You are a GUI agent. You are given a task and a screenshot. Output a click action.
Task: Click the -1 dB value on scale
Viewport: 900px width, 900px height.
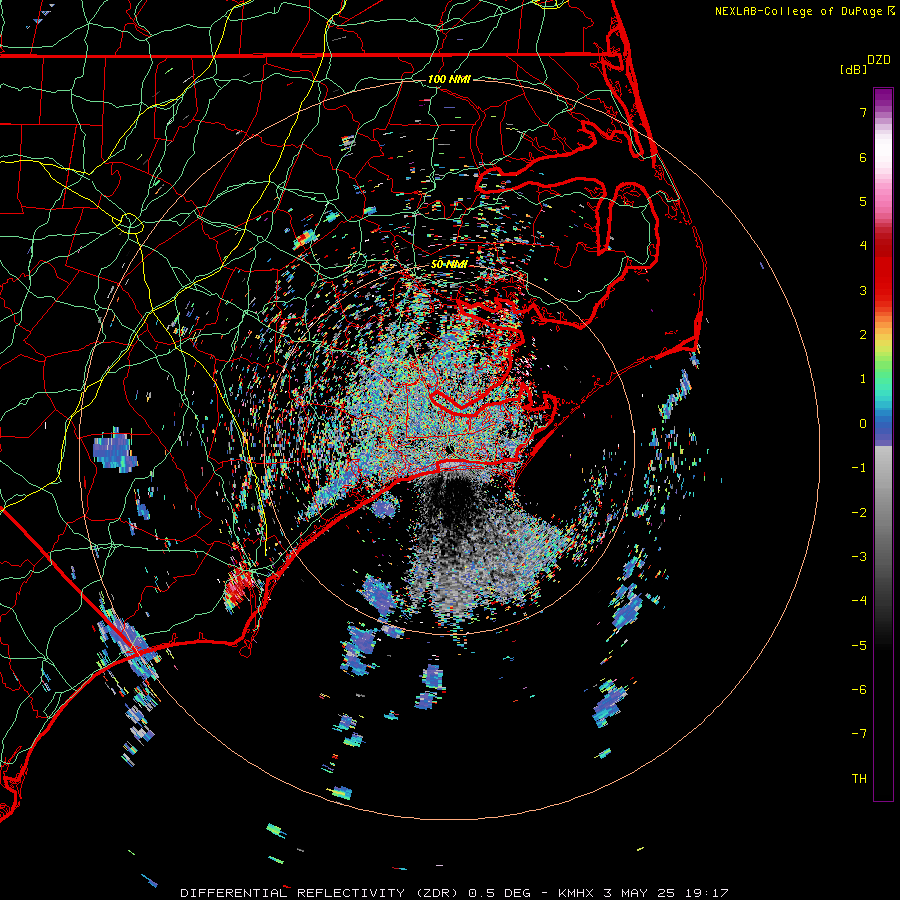tap(859, 468)
